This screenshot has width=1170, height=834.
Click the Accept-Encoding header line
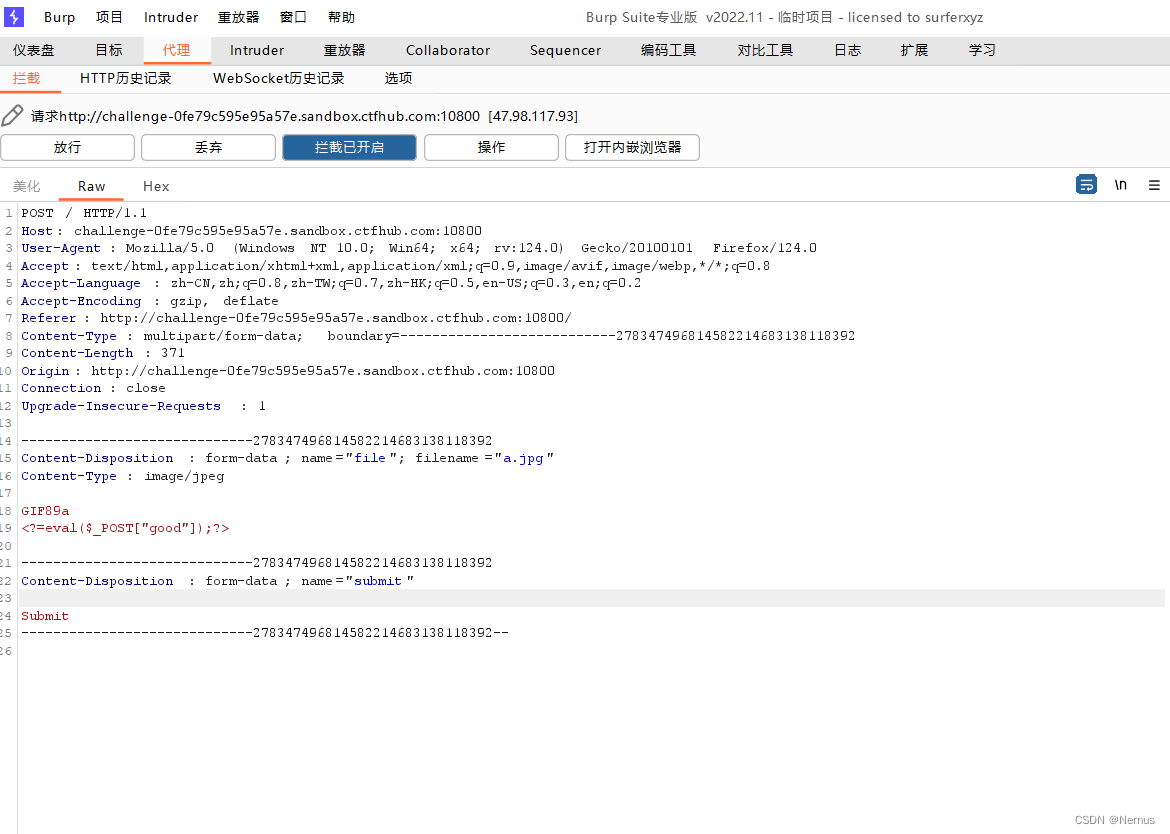pos(149,301)
